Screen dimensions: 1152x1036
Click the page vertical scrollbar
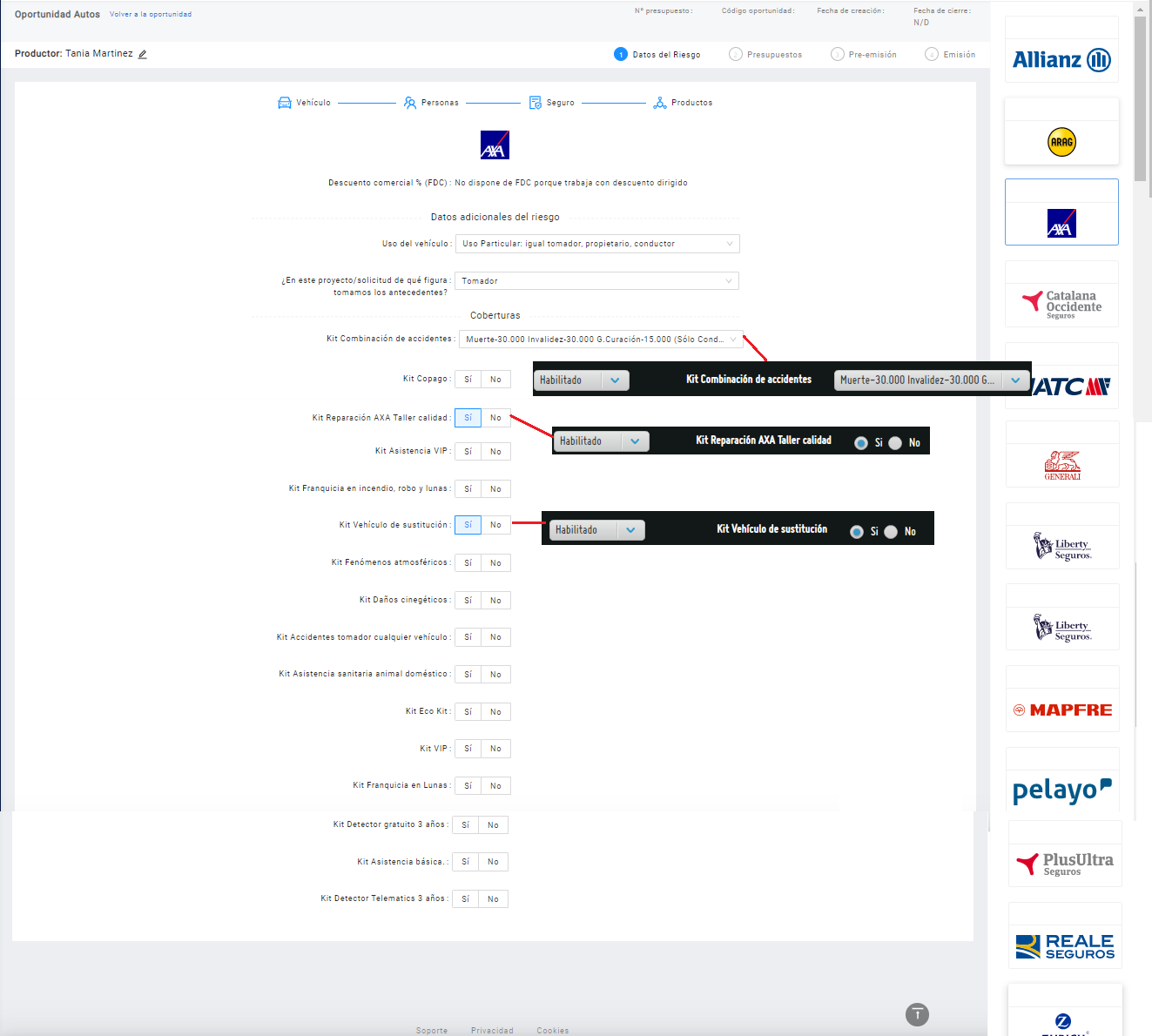tap(1141, 98)
